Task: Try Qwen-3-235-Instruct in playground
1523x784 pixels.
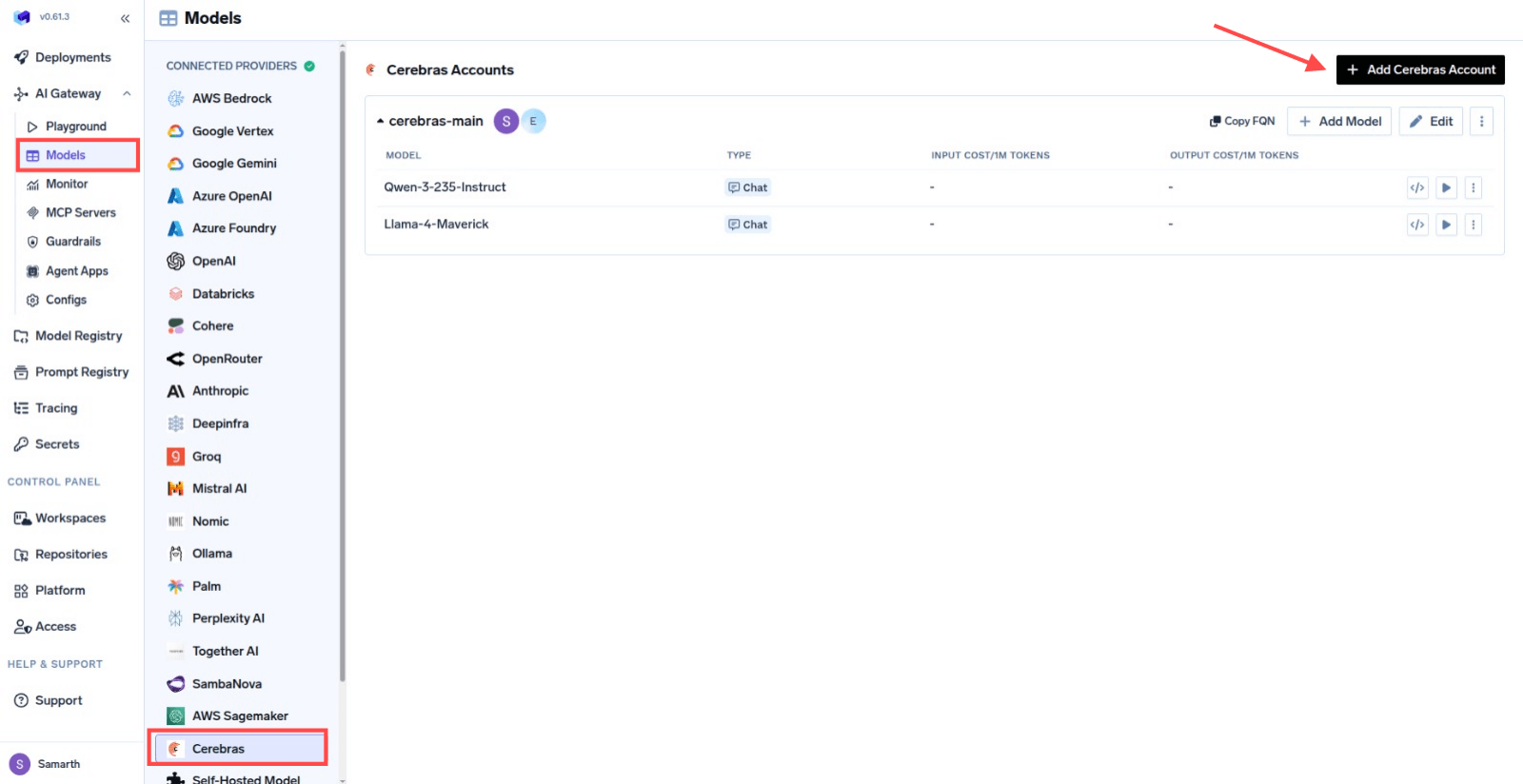Action: pyautogui.click(x=1446, y=187)
